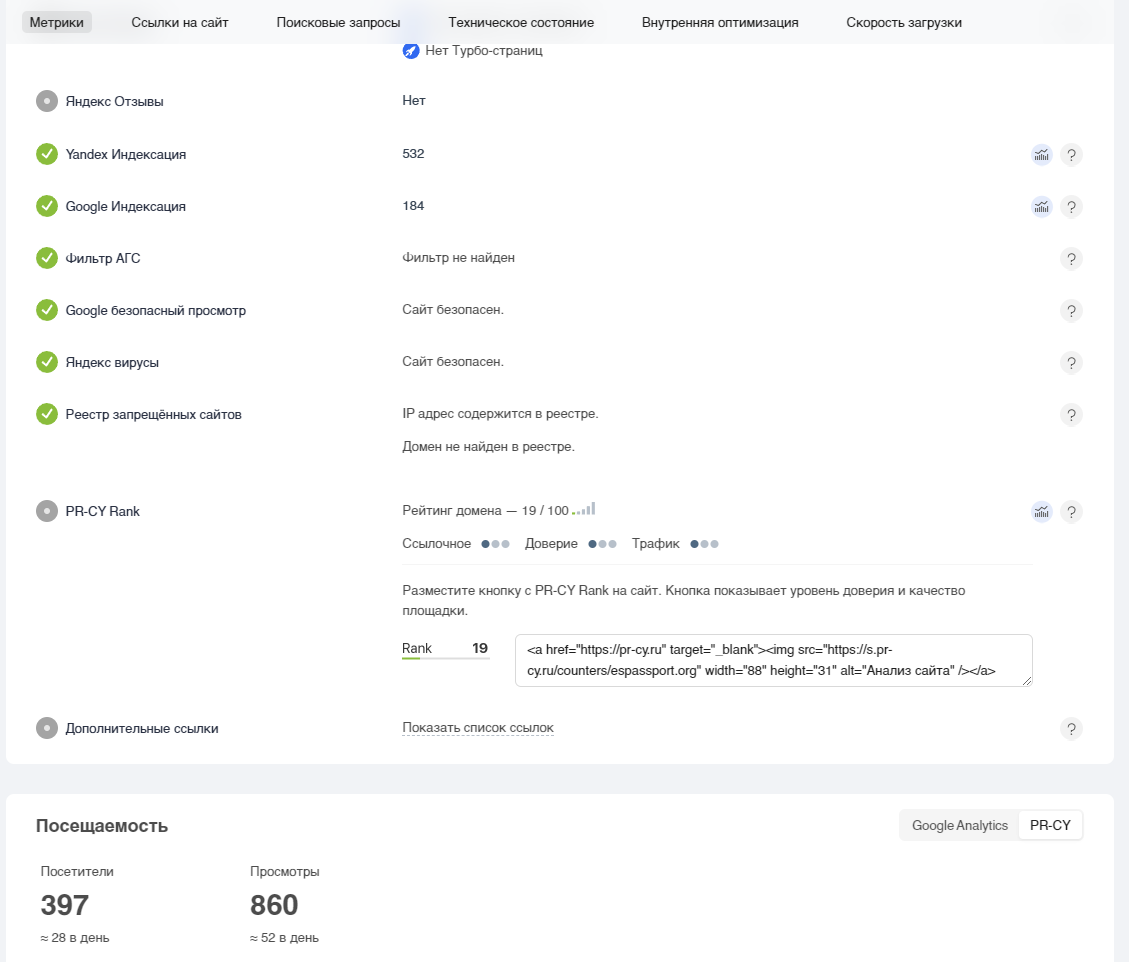1129x962 pixels.
Task: Open the Ссылки на сайт tab
Action: point(180,22)
